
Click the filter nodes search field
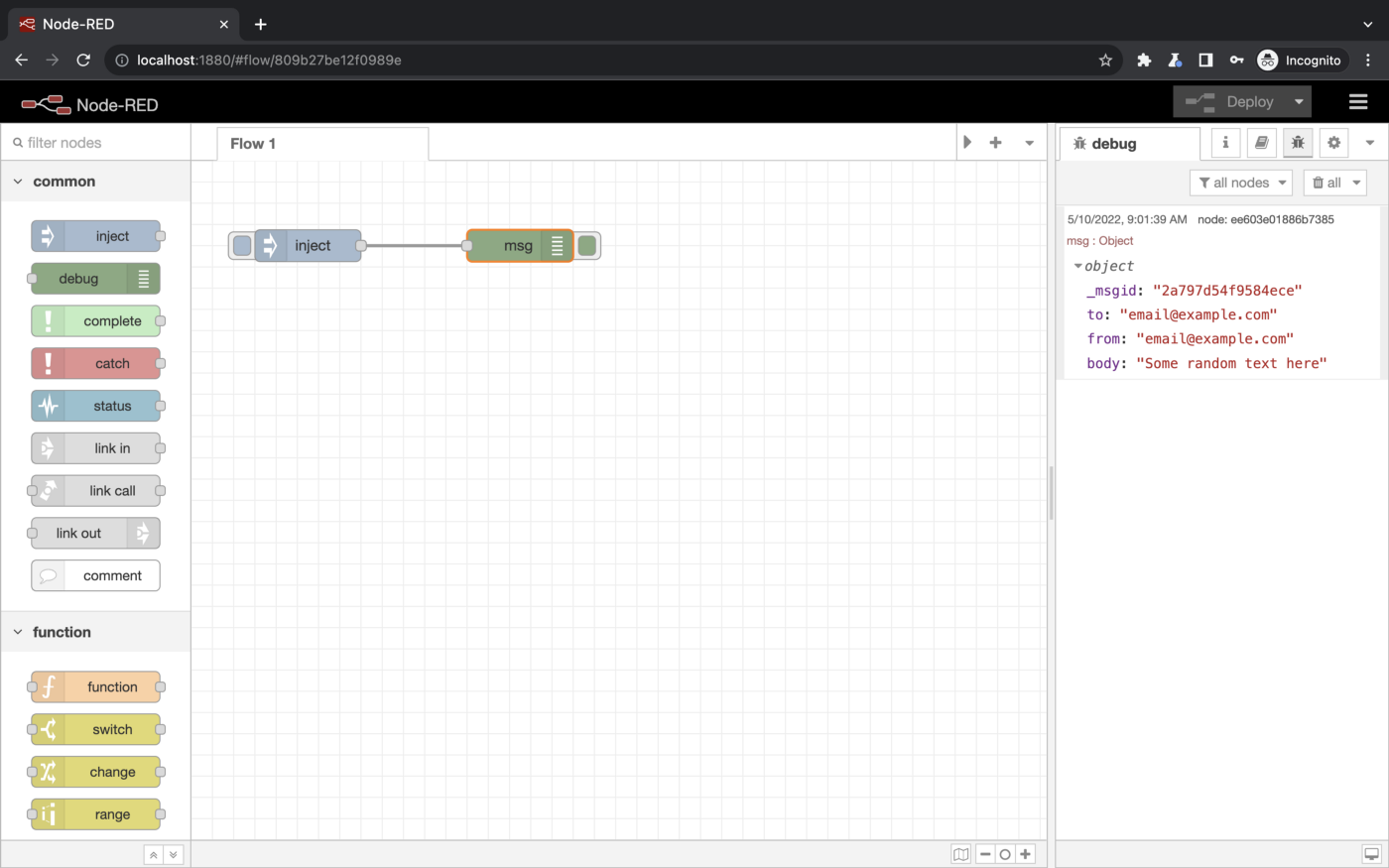click(99, 143)
